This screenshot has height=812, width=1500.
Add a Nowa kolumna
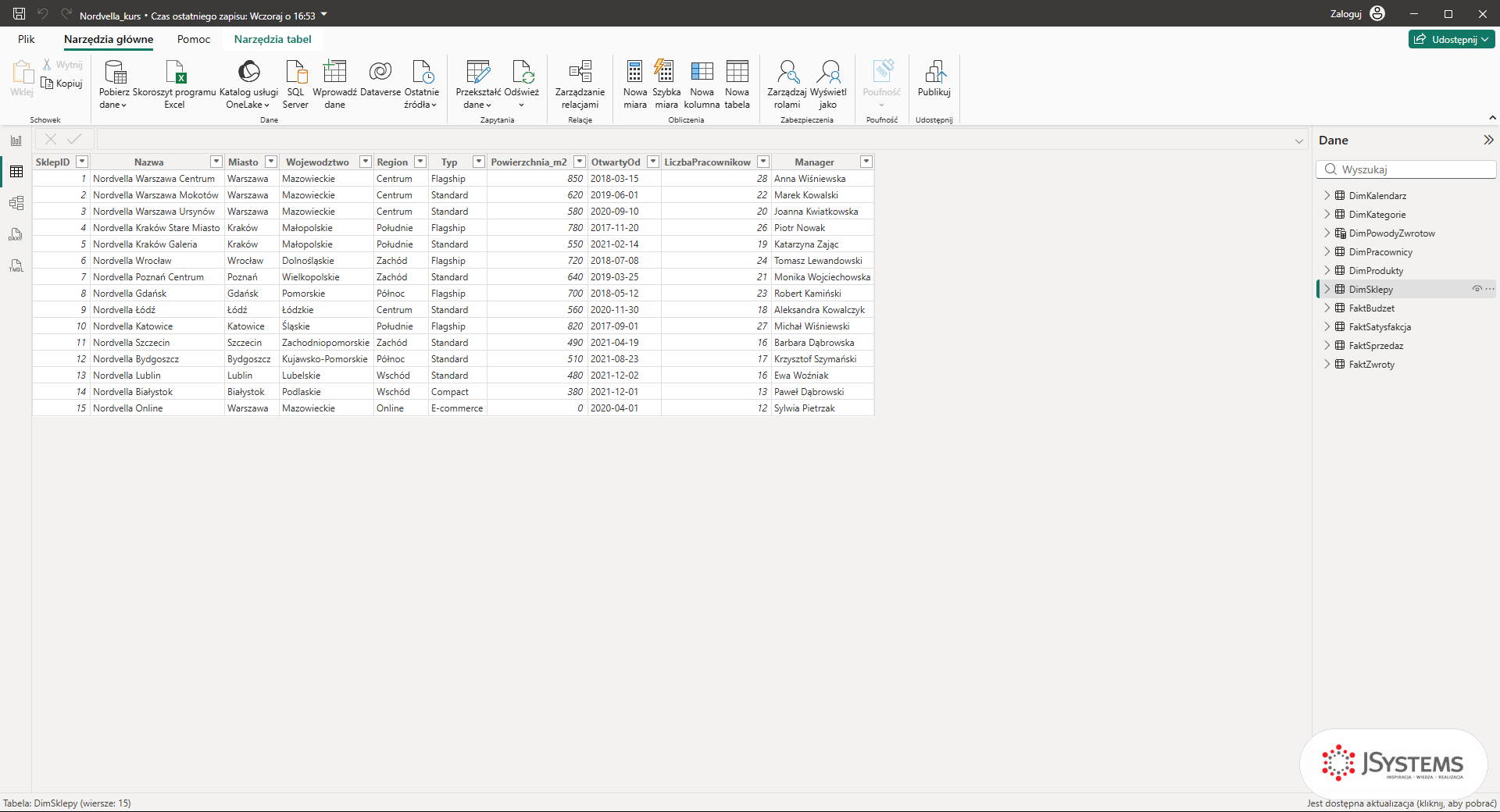702,84
